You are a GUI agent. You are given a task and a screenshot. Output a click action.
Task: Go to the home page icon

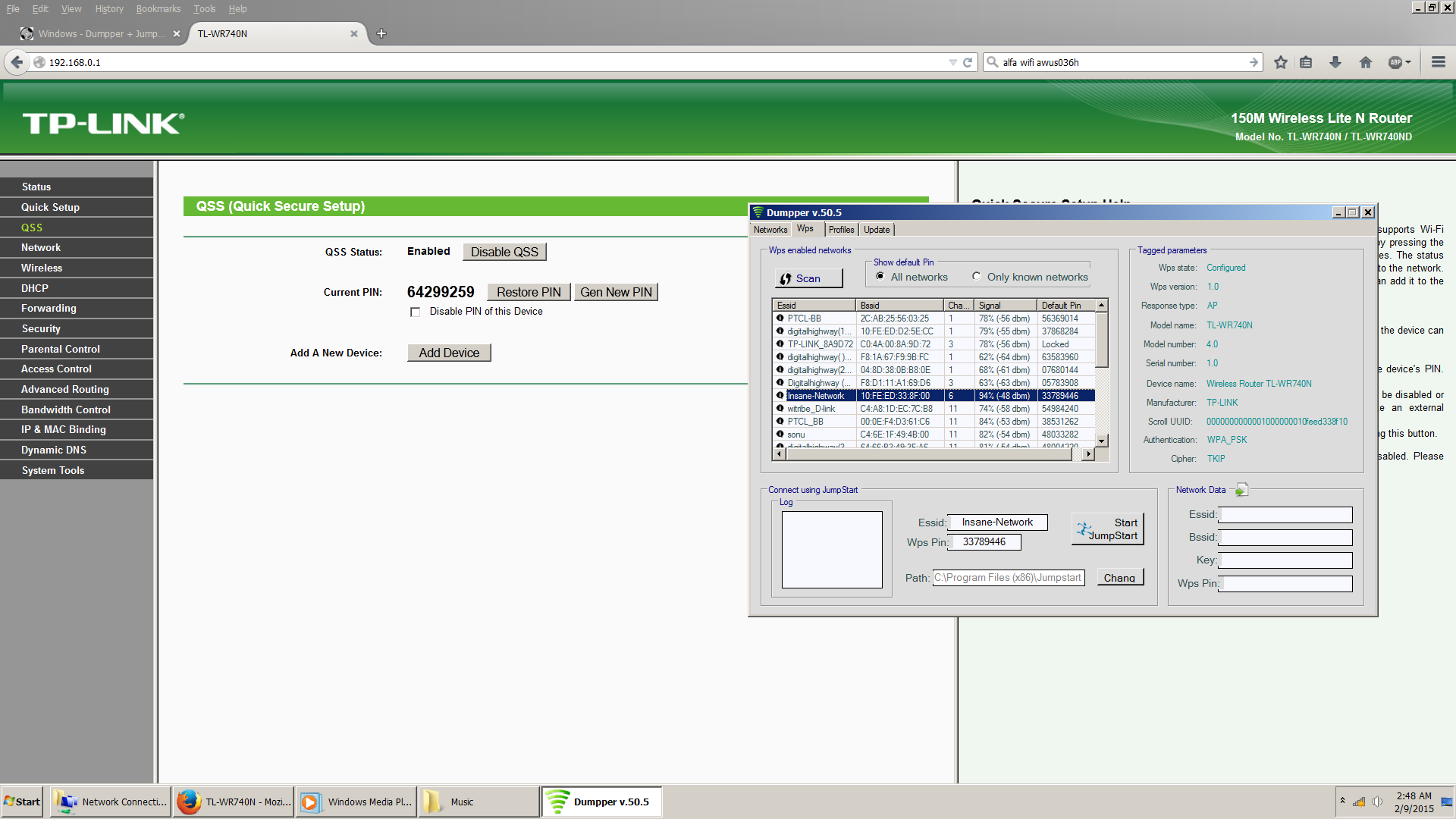point(1366,62)
